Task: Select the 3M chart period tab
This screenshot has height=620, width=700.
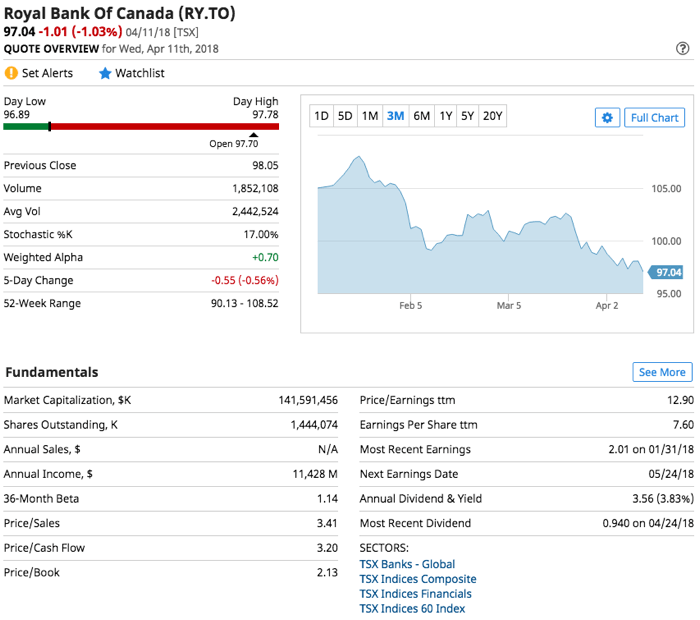Action: coord(396,116)
